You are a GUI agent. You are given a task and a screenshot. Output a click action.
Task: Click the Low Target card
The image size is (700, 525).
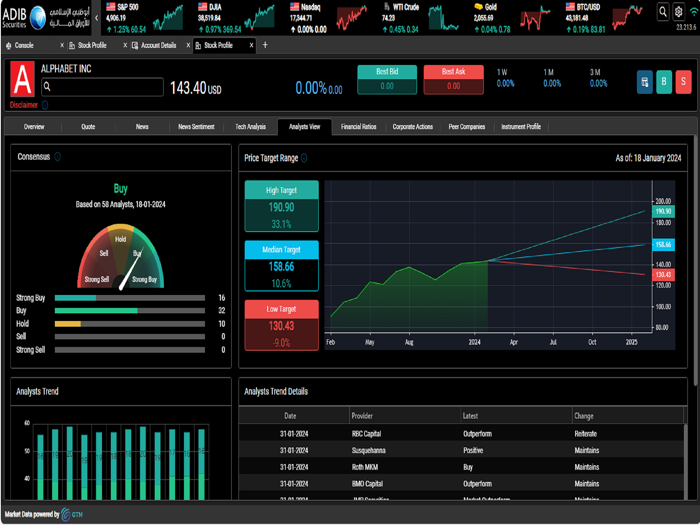click(282, 325)
